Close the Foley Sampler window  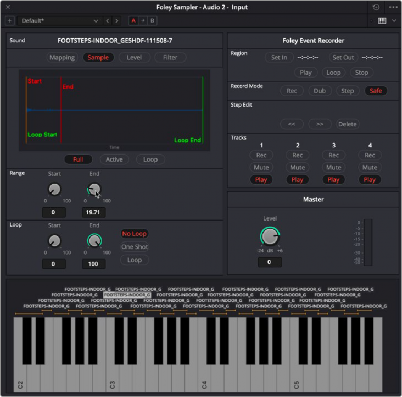pyautogui.click(x=8, y=7)
